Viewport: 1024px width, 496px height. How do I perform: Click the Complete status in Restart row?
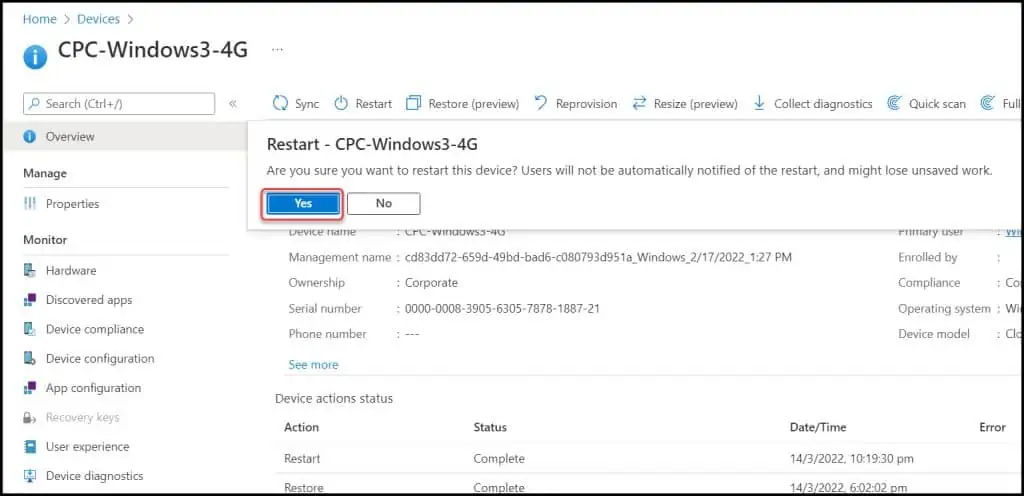499,459
